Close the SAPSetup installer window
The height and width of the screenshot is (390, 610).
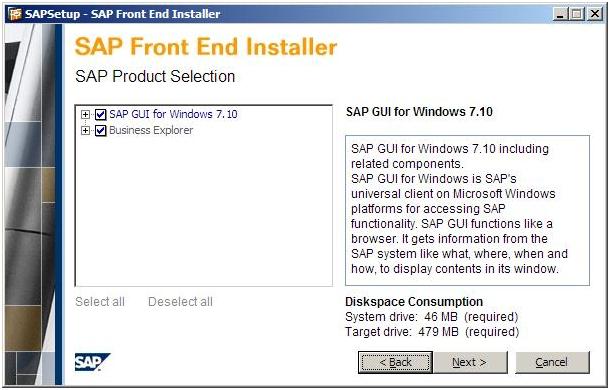click(594, 14)
